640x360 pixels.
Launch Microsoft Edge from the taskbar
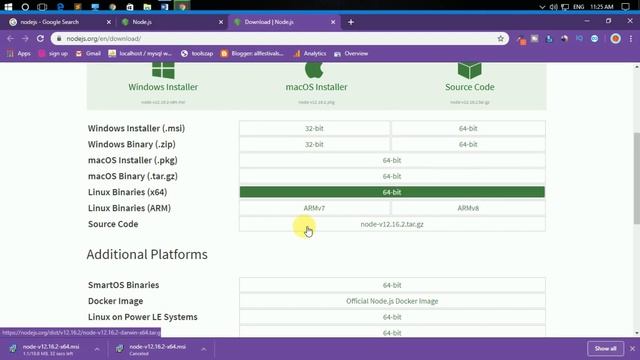pos(60,7)
